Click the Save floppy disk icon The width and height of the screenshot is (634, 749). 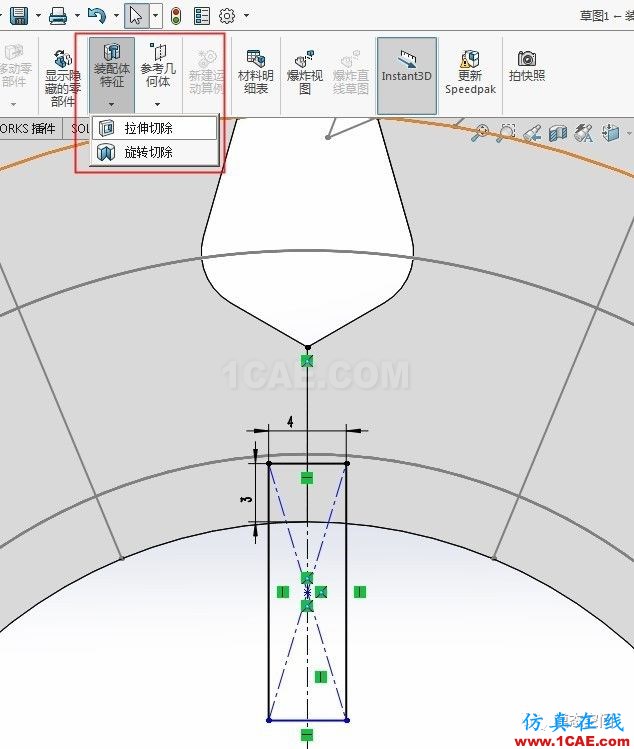[20, 15]
